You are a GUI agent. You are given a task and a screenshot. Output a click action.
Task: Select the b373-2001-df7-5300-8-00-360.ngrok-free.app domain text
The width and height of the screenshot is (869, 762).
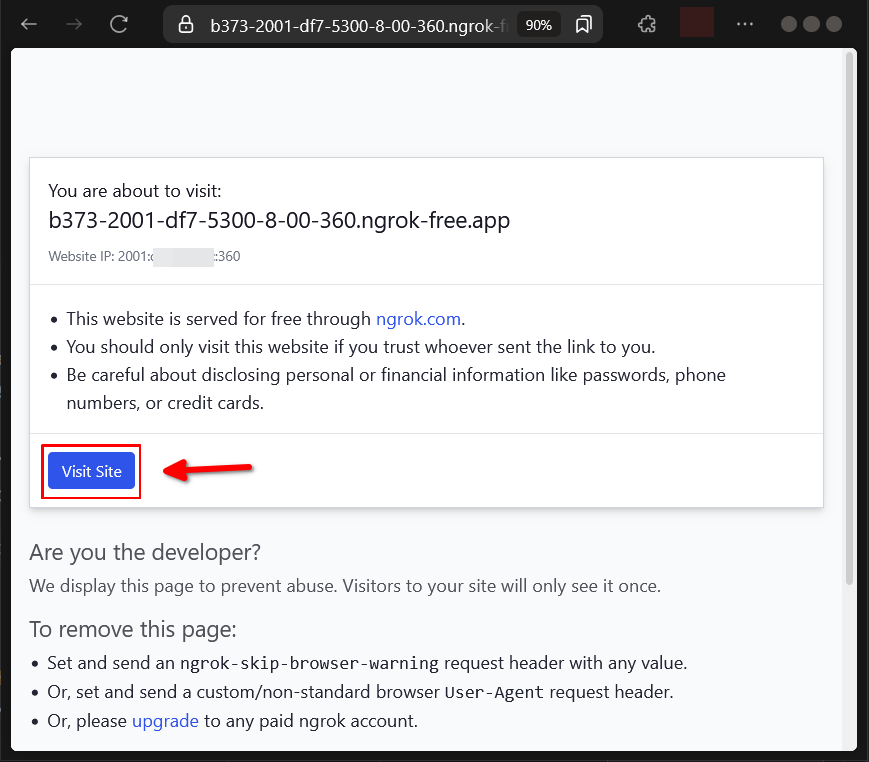point(279,221)
